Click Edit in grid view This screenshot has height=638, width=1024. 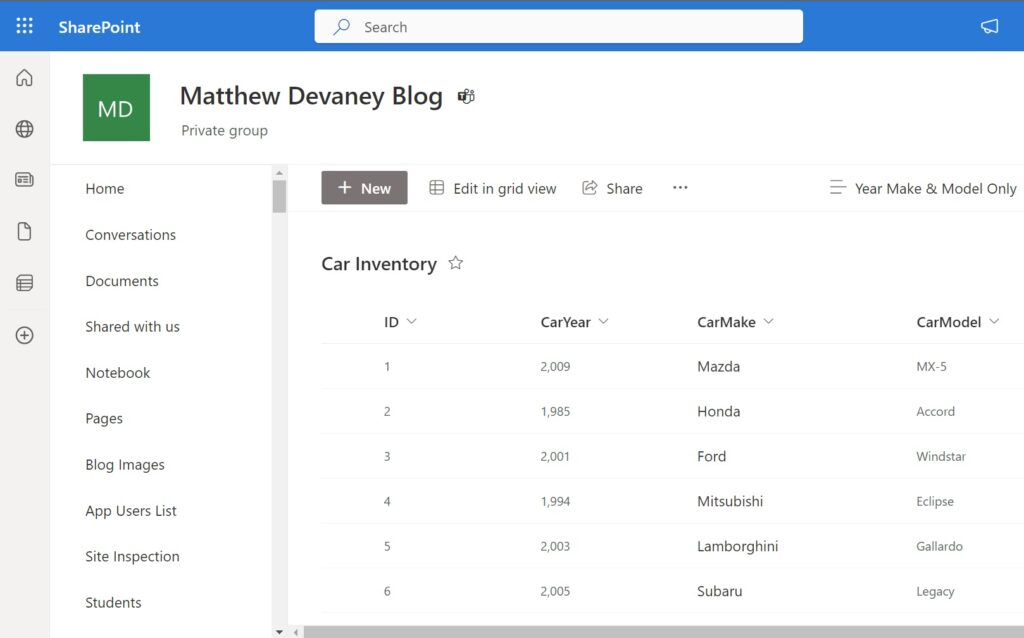pyautogui.click(x=492, y=188)
